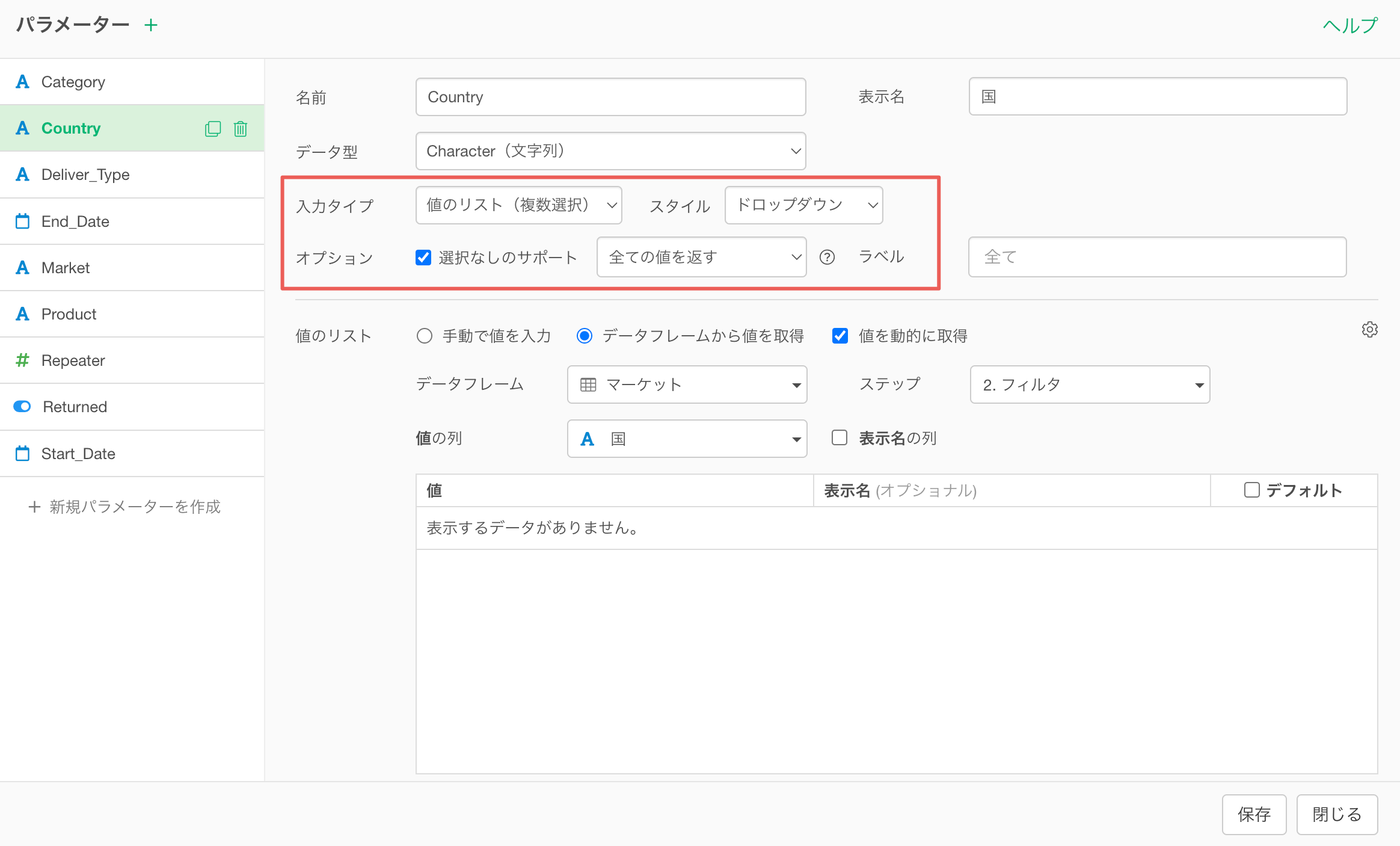Choose 手動で値を入力 radio option
Screen dimensions: 1400x846
click(425, 336)
